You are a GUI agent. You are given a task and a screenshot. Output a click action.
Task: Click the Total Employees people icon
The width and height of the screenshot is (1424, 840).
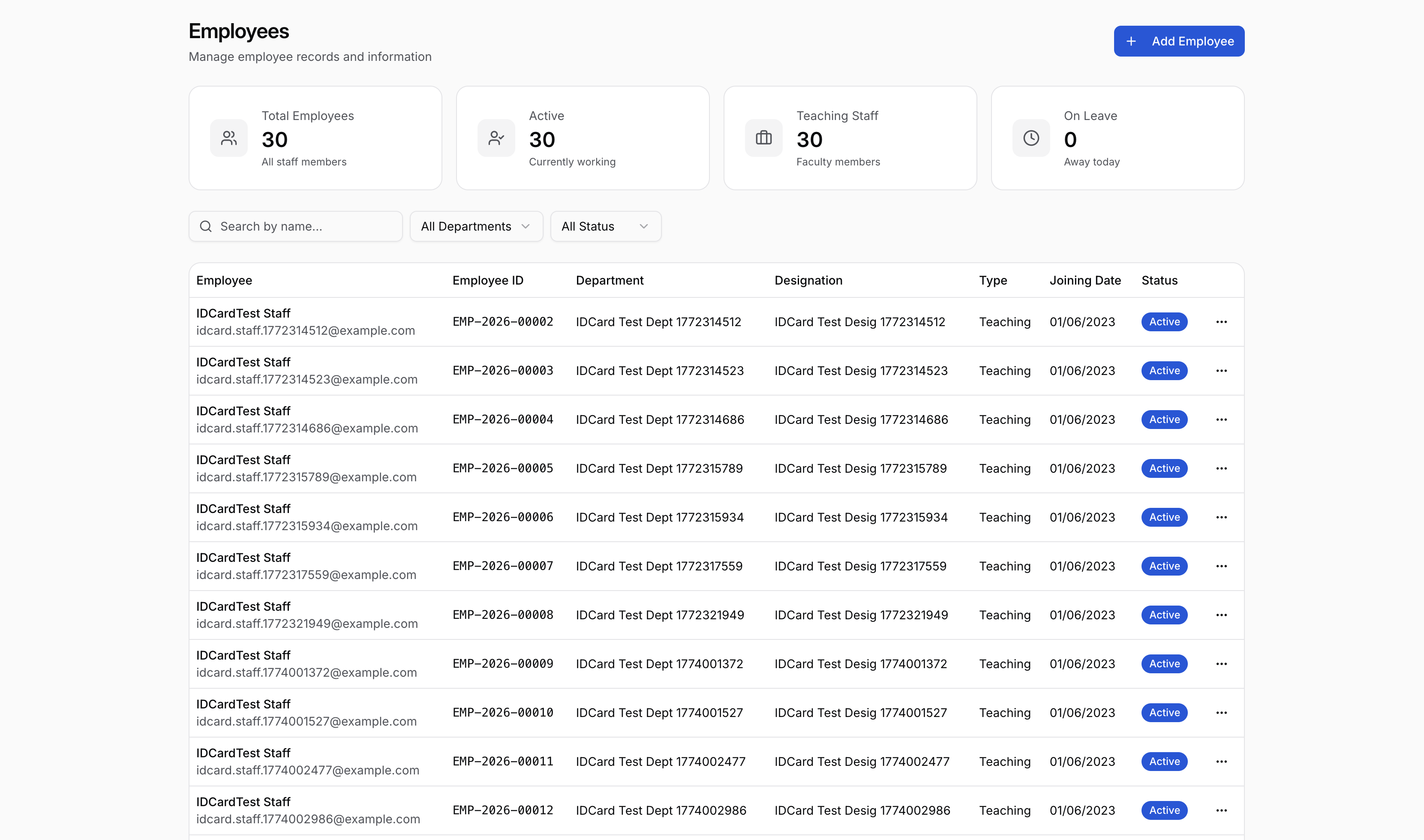coord(228,138)
